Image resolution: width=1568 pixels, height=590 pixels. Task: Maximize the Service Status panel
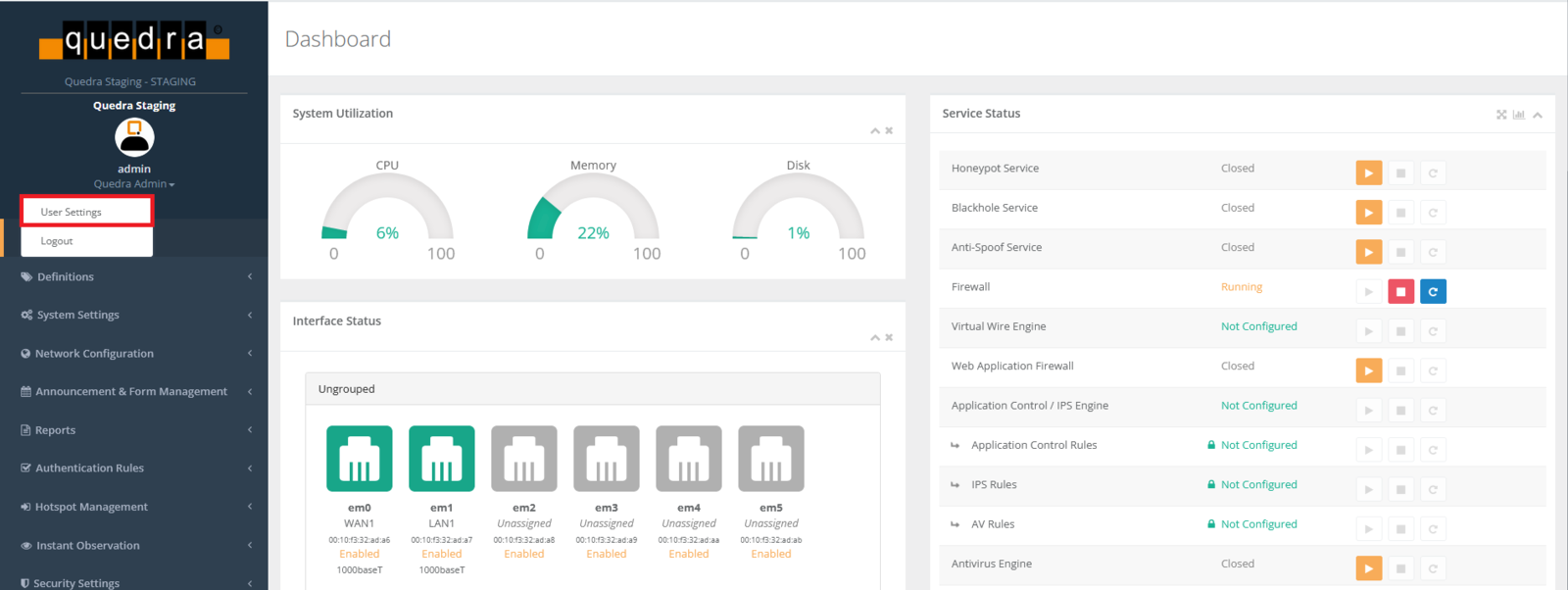[1501, 115]
